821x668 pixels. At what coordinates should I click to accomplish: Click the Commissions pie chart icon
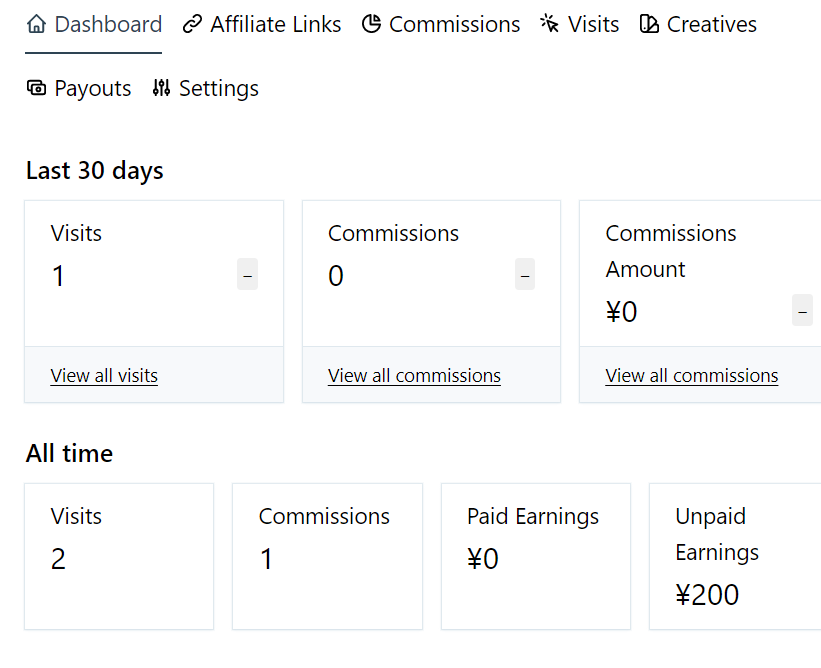[x=371, y=24]
